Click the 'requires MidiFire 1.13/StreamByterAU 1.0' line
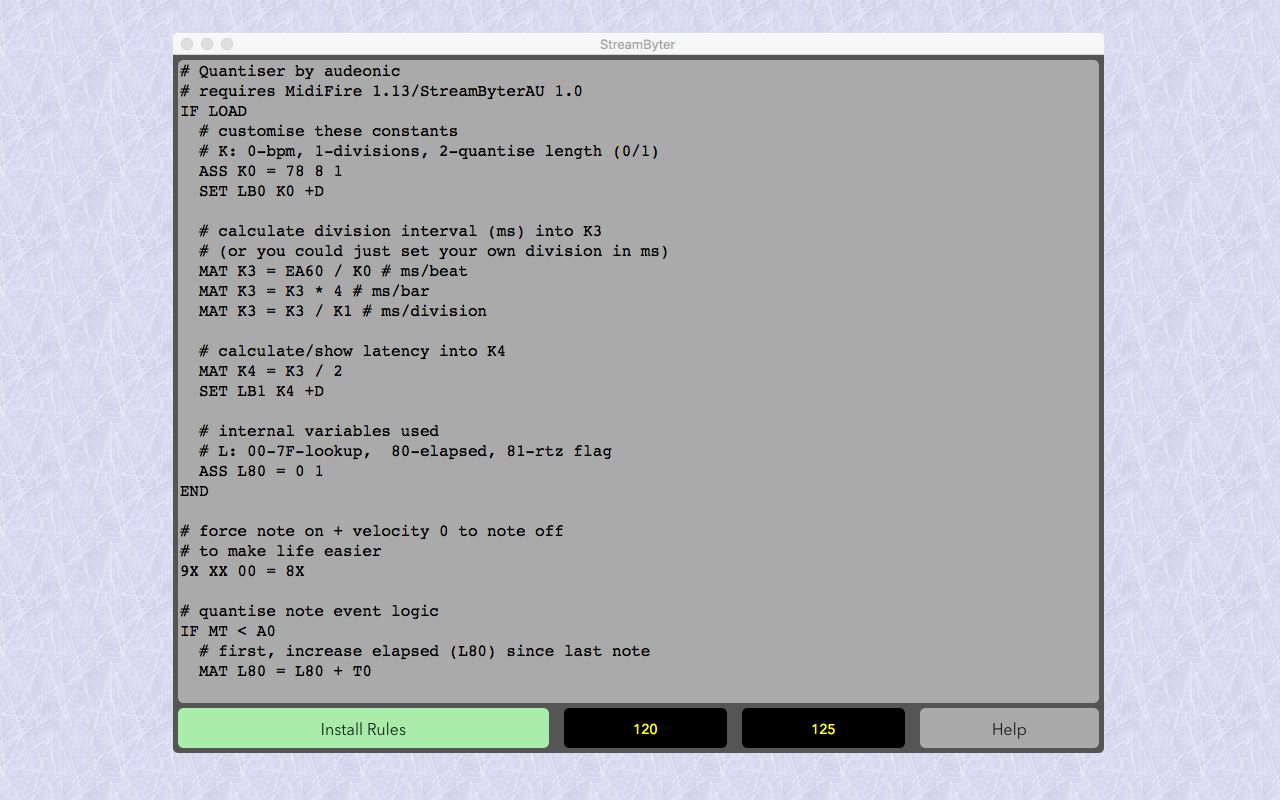1280x800 pixels. (381, 91)
